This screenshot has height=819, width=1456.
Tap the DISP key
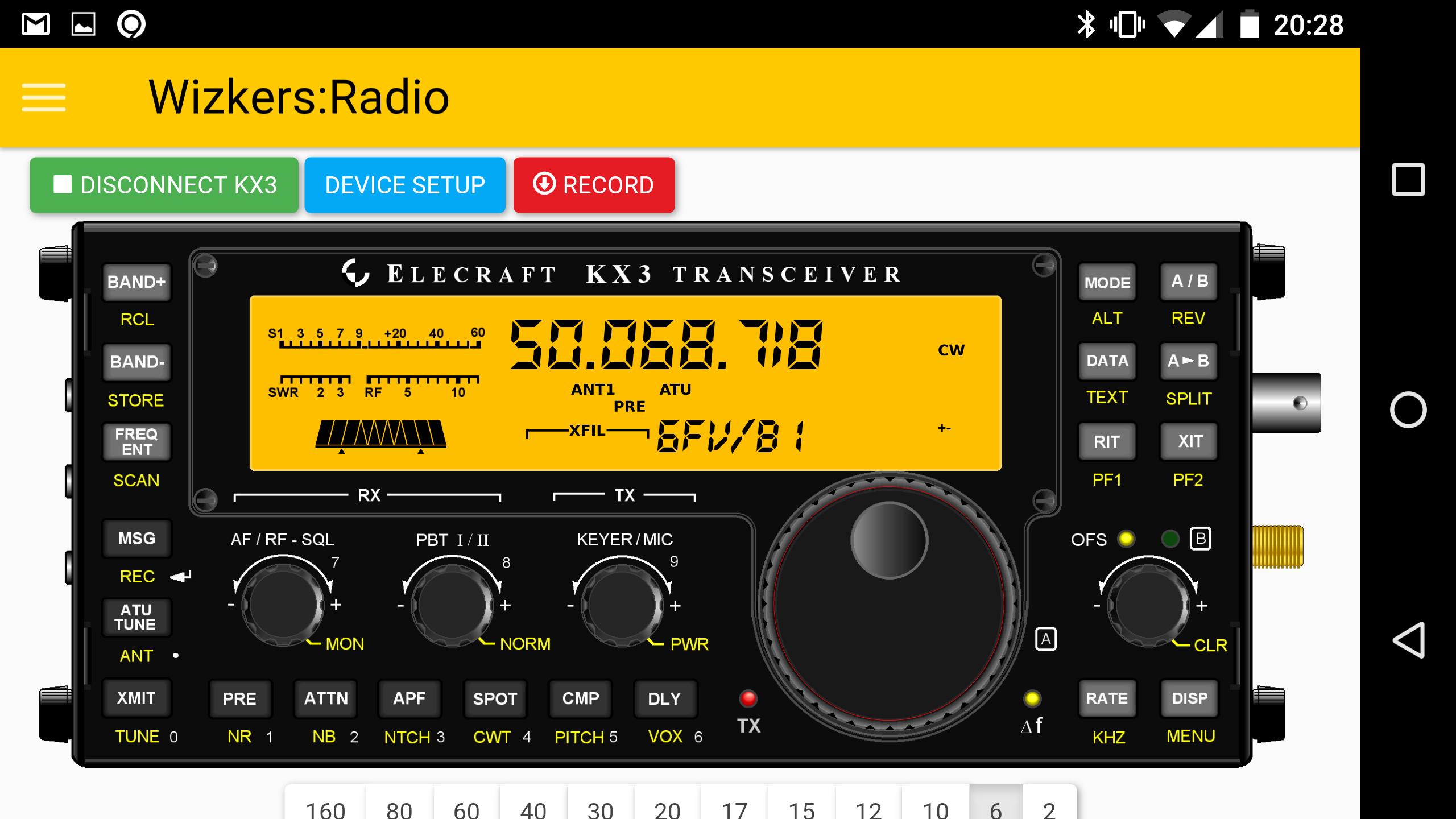[x=1189, y=698]
